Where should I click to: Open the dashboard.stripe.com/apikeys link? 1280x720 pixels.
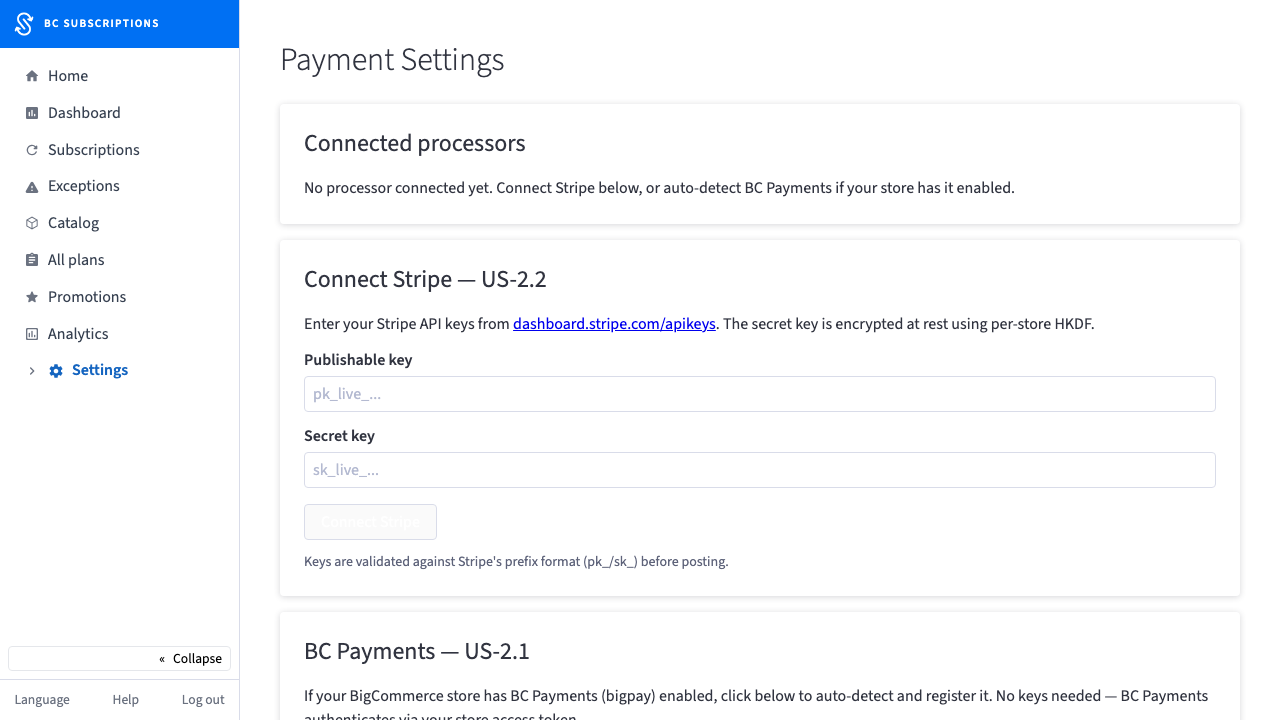click(614, 324)
